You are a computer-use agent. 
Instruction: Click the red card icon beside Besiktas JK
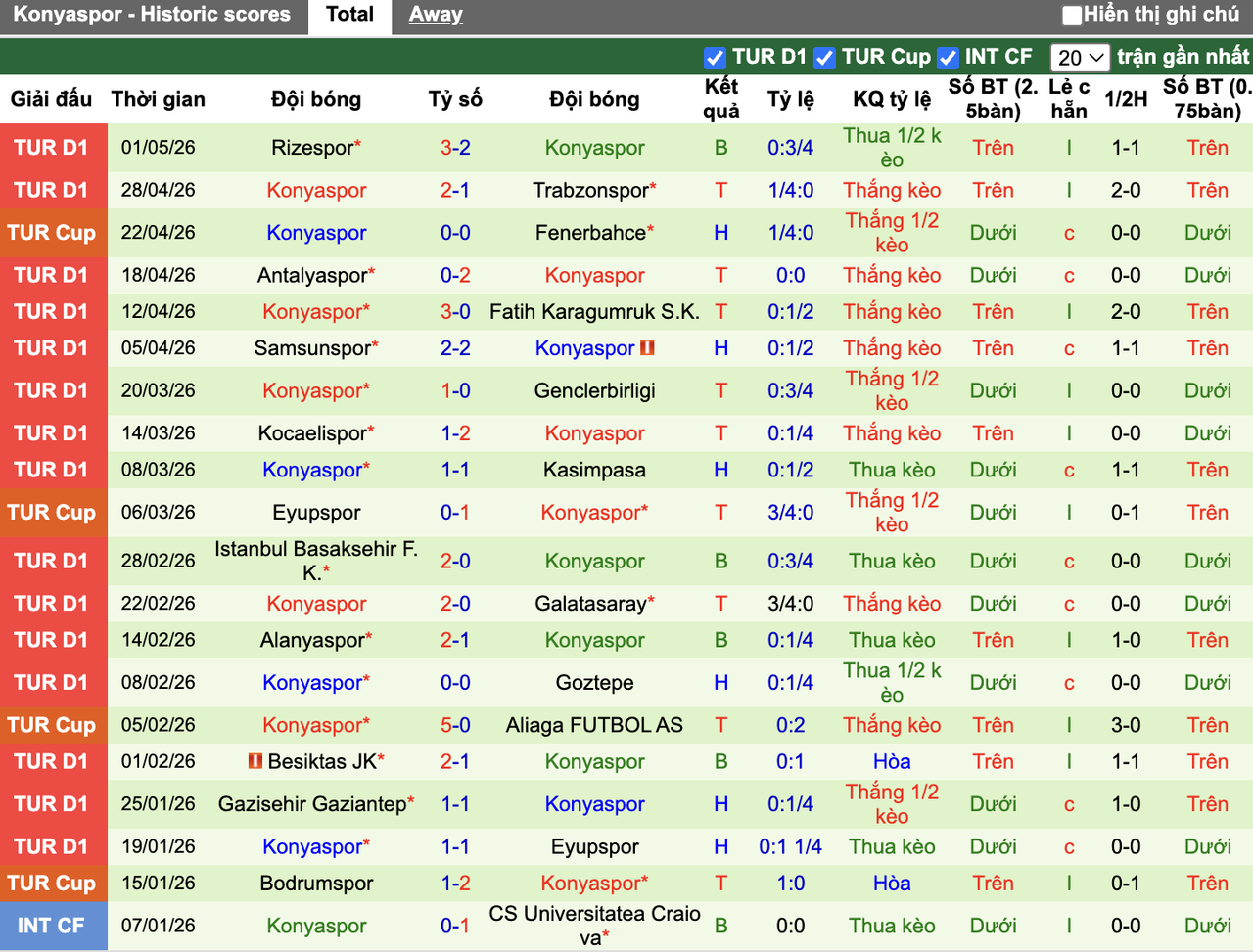255,760
